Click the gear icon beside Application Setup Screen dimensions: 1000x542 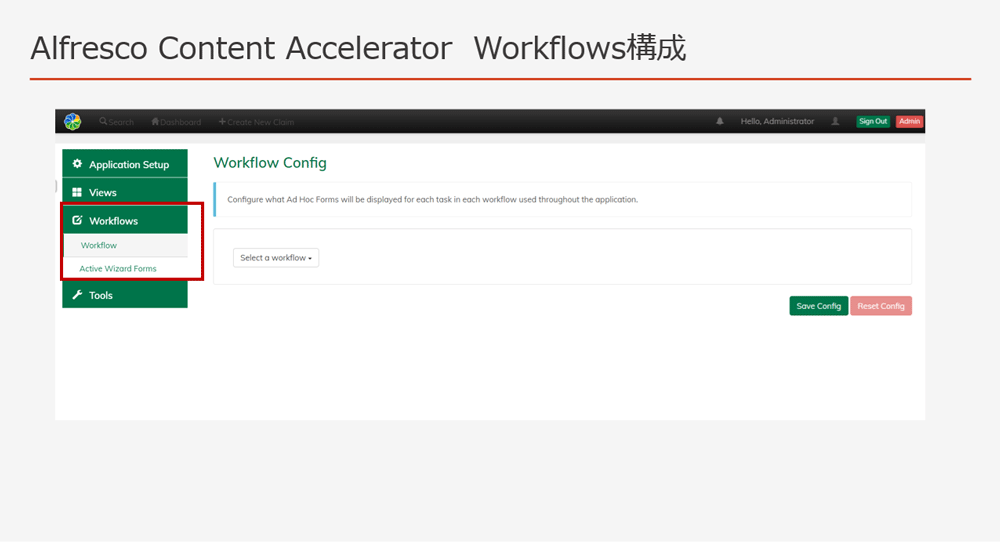(77, 164)
